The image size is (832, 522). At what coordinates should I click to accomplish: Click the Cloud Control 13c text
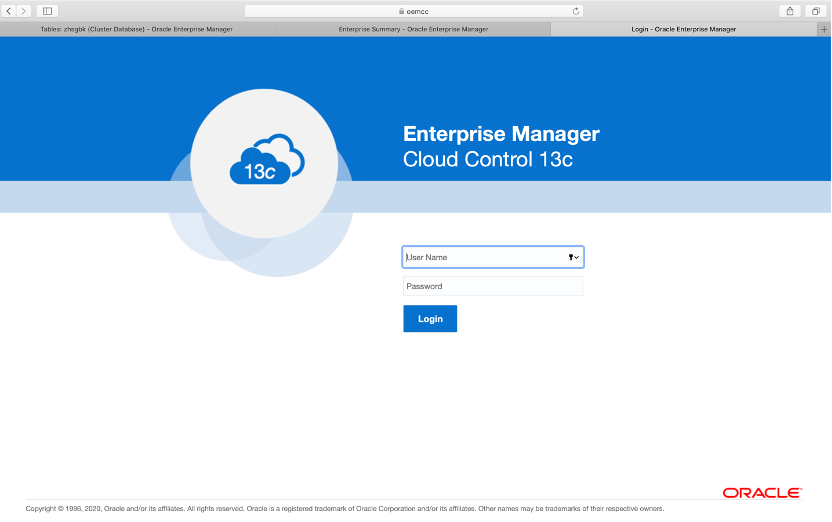[488, 159]
